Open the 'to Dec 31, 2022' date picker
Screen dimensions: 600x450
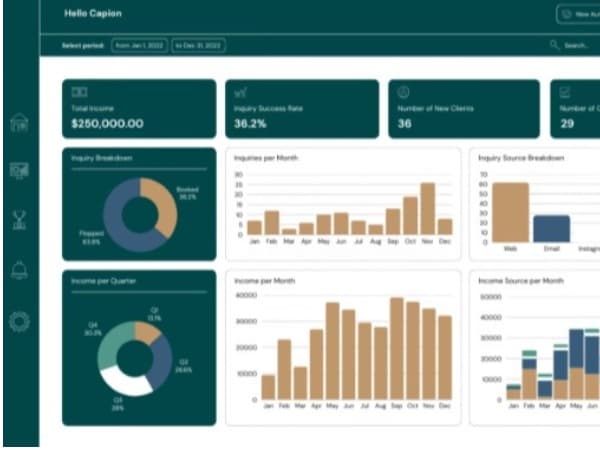click(x=198, y=46)
